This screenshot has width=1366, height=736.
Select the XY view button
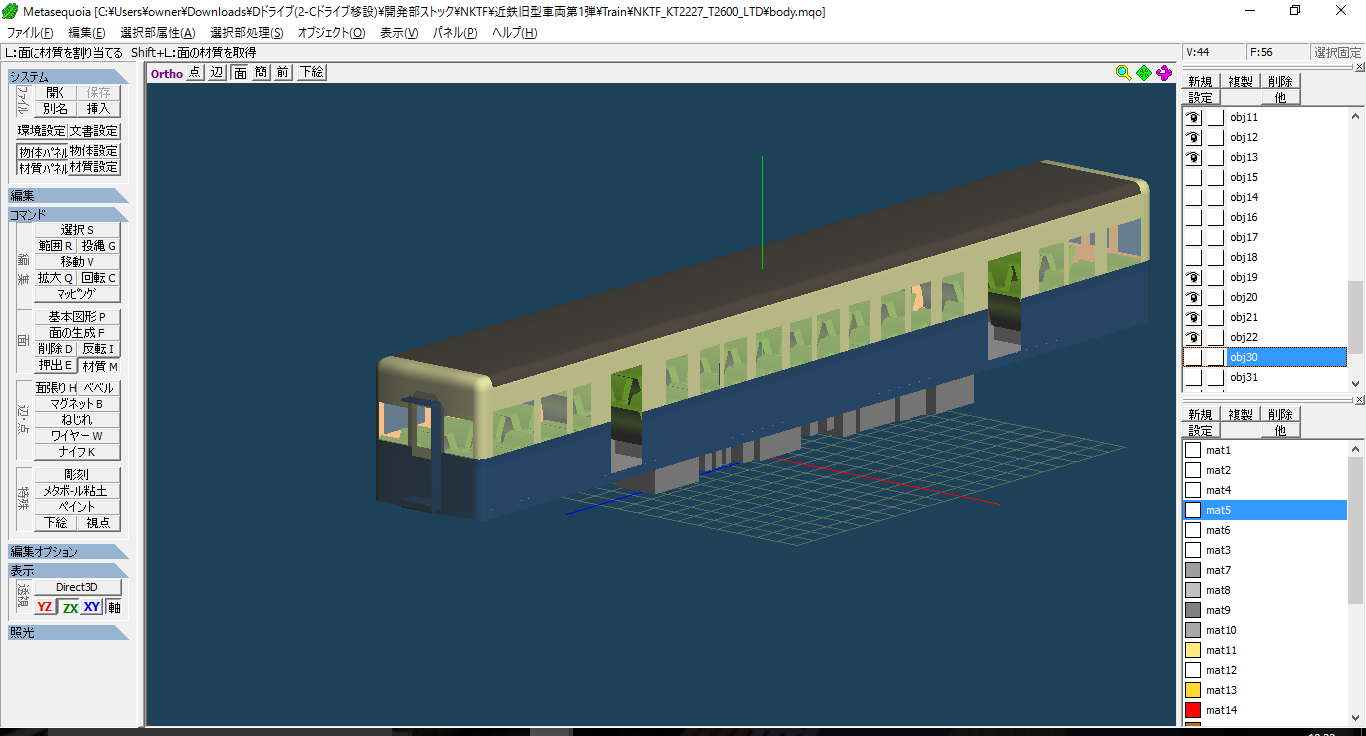tap(92, 607)
